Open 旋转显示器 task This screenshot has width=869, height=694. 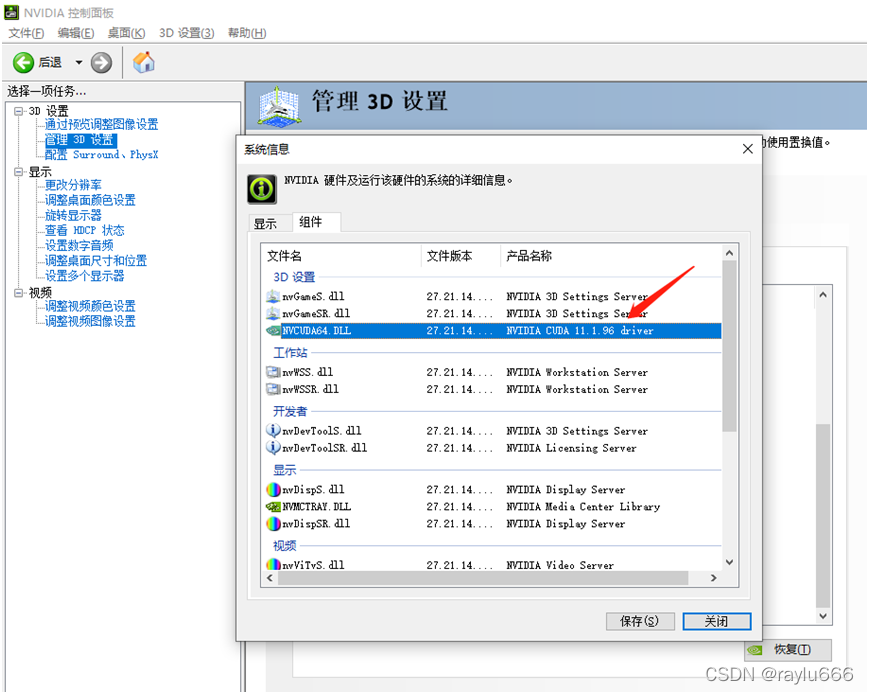point(73,216)
